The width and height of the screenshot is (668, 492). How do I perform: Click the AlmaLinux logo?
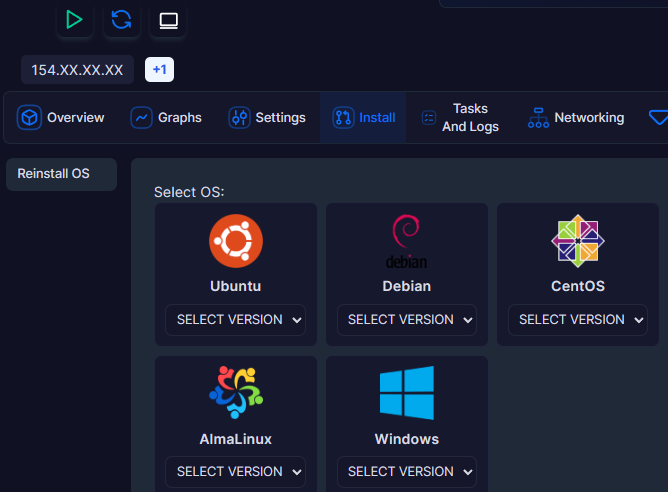(x=236, y=392)
